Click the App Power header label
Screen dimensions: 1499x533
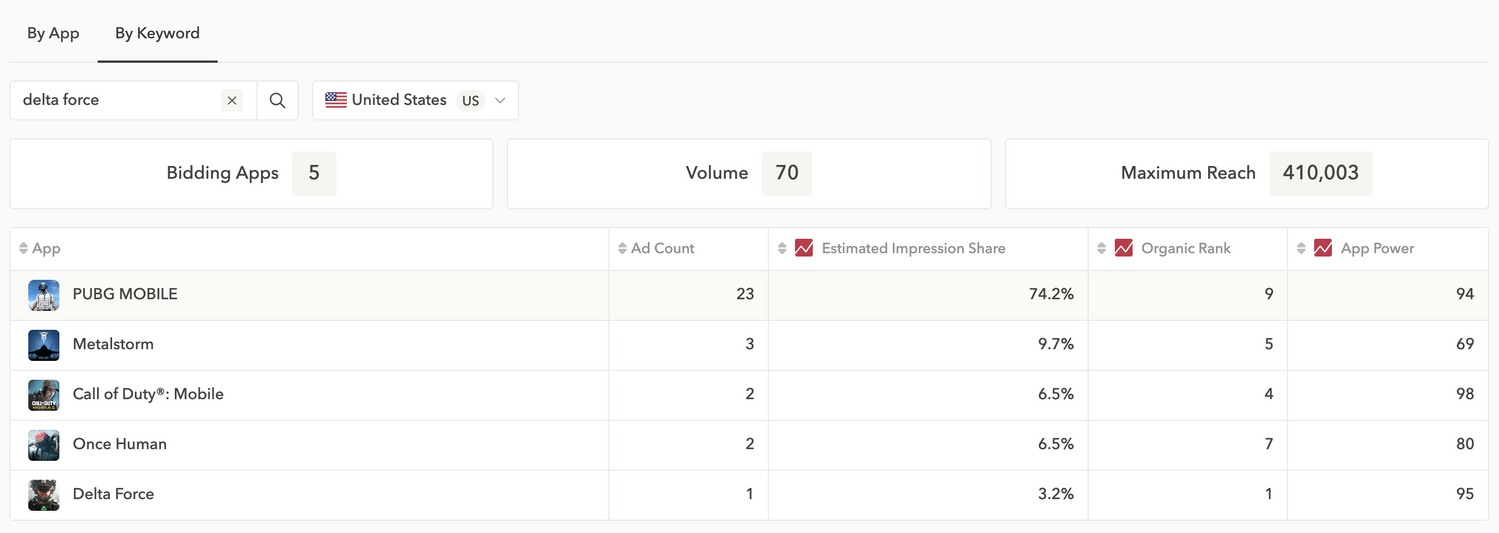(1378, 248)
